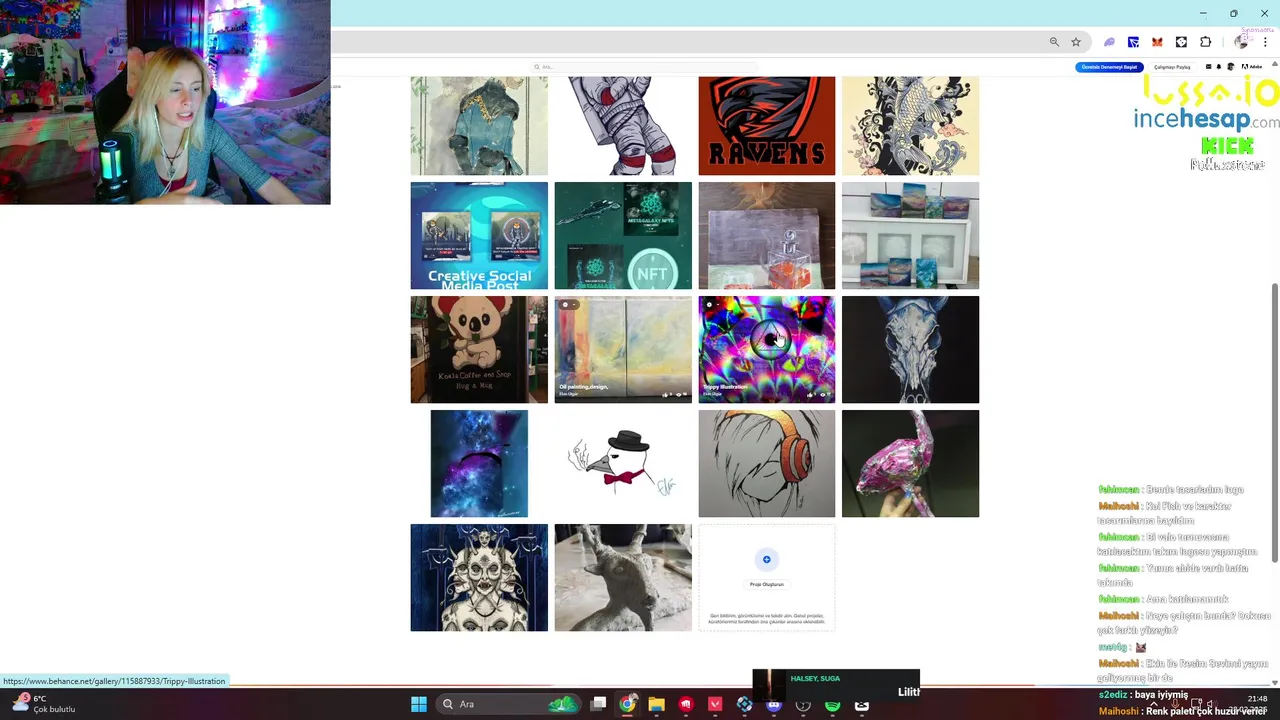This screenshot has width=1280, height=720.
Task: Open the small canvas paintings shelf project
Action: click(910, 235)
